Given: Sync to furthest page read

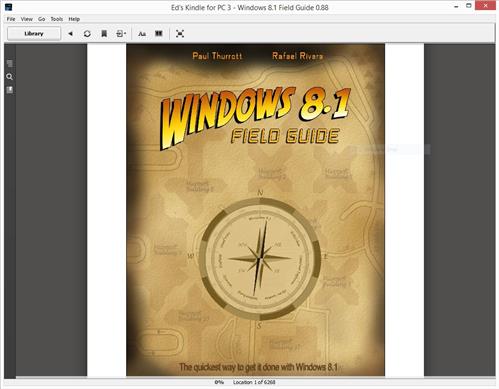Looking at the screenshot, I should [87, 34].
